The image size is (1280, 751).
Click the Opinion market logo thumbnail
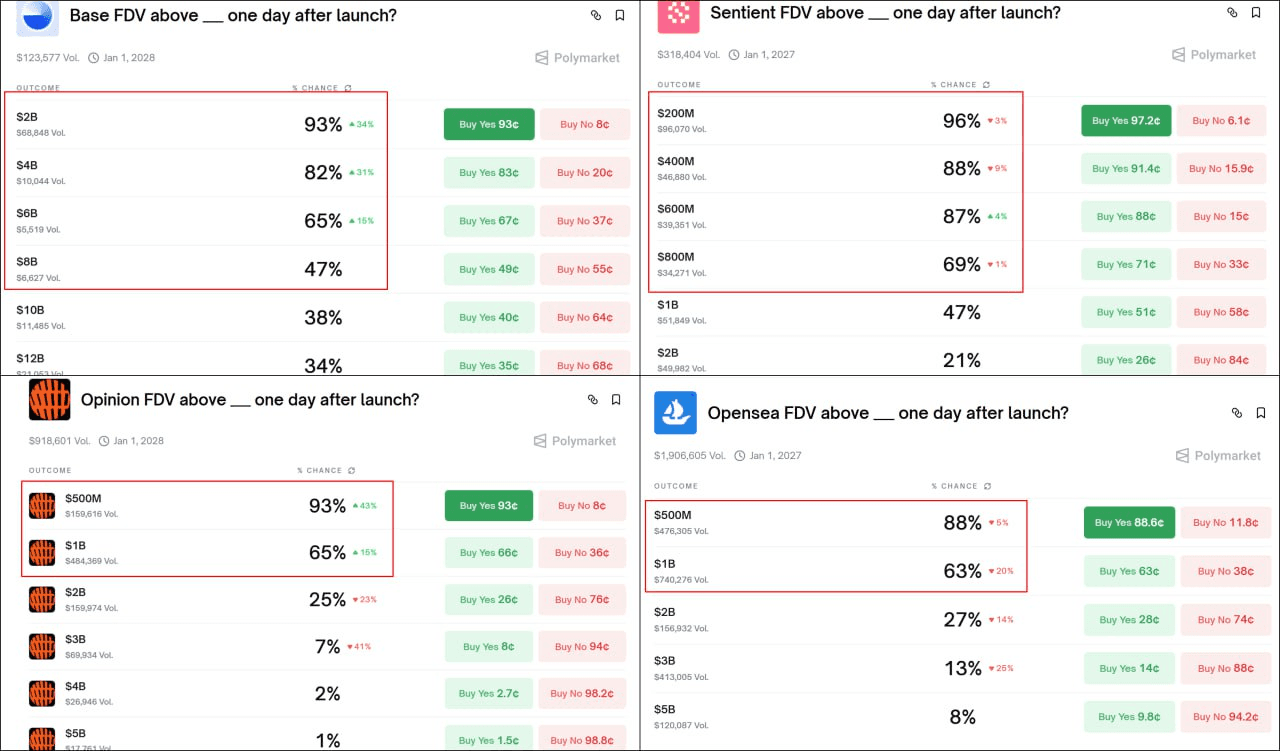tap(49, 400)
